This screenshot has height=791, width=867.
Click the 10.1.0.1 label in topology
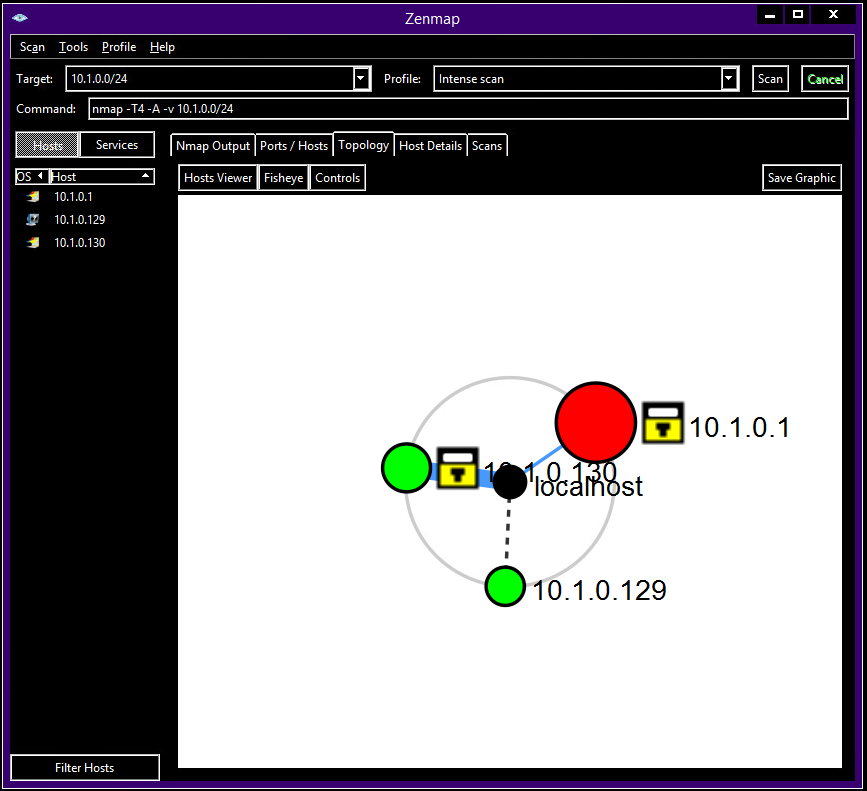(x=740, y=427)
